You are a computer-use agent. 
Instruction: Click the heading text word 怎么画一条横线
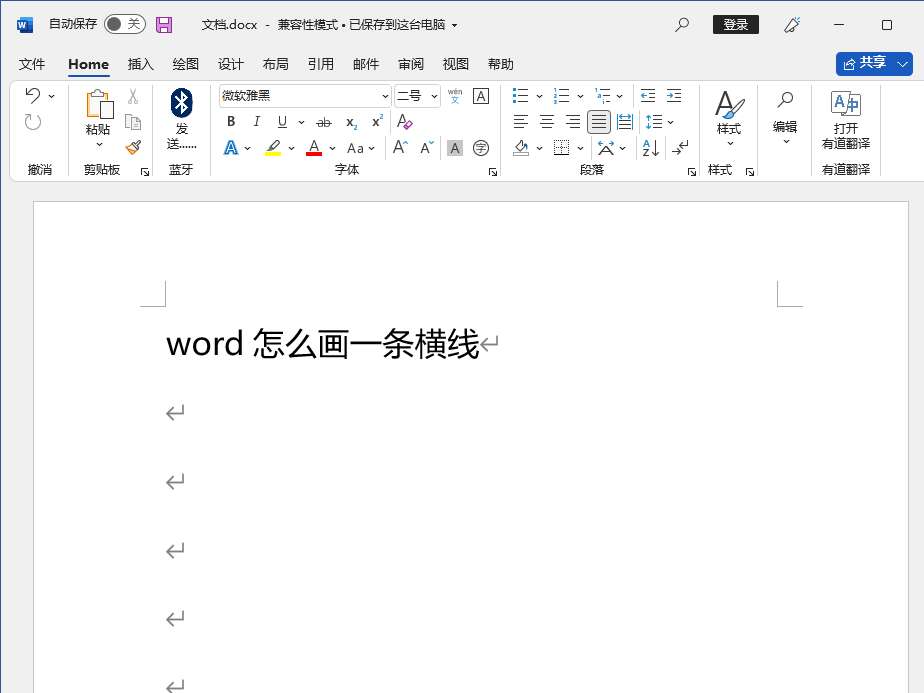[x=366, y=344]
